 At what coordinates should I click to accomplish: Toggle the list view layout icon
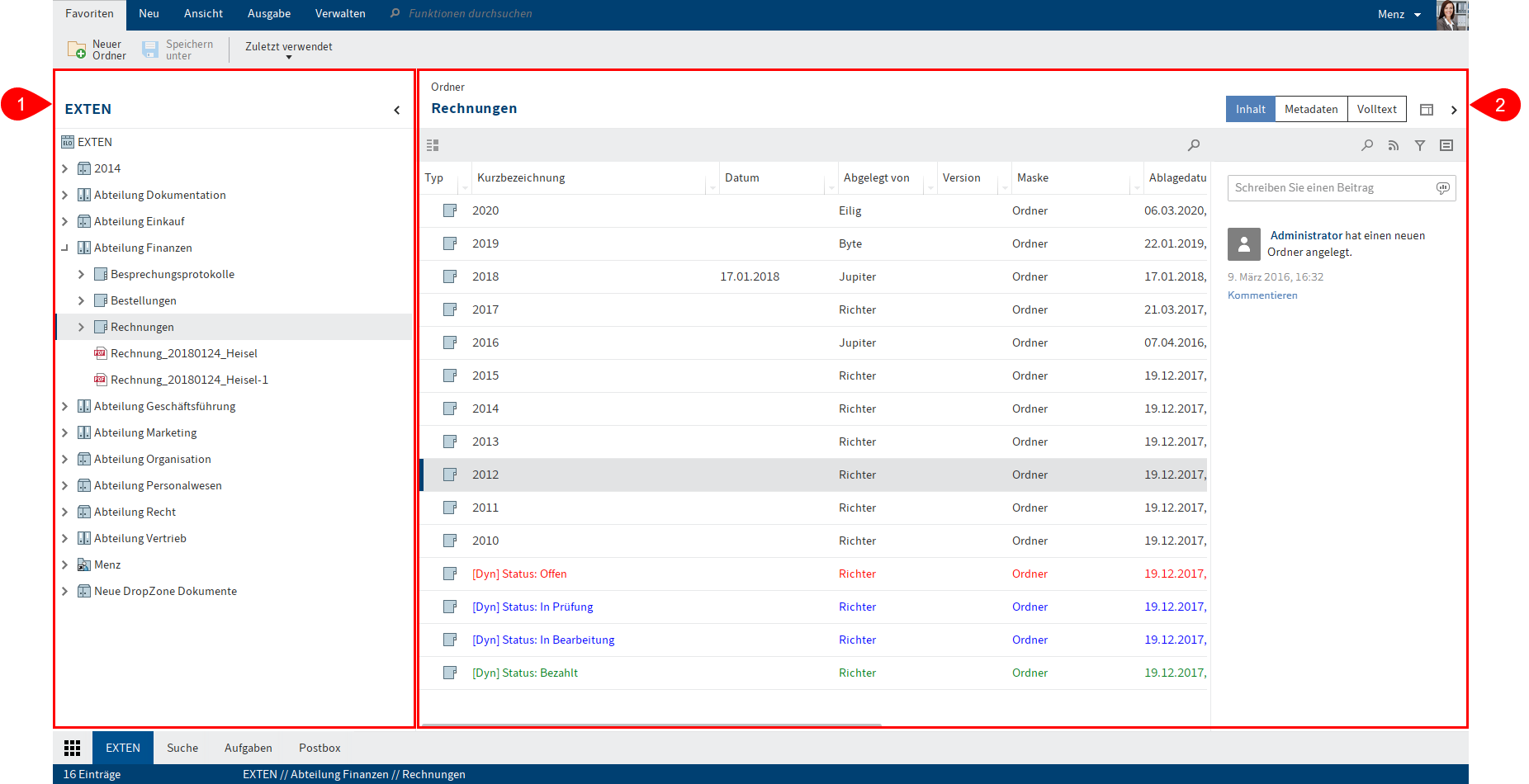pyautogui.click(x=433, y=145)
